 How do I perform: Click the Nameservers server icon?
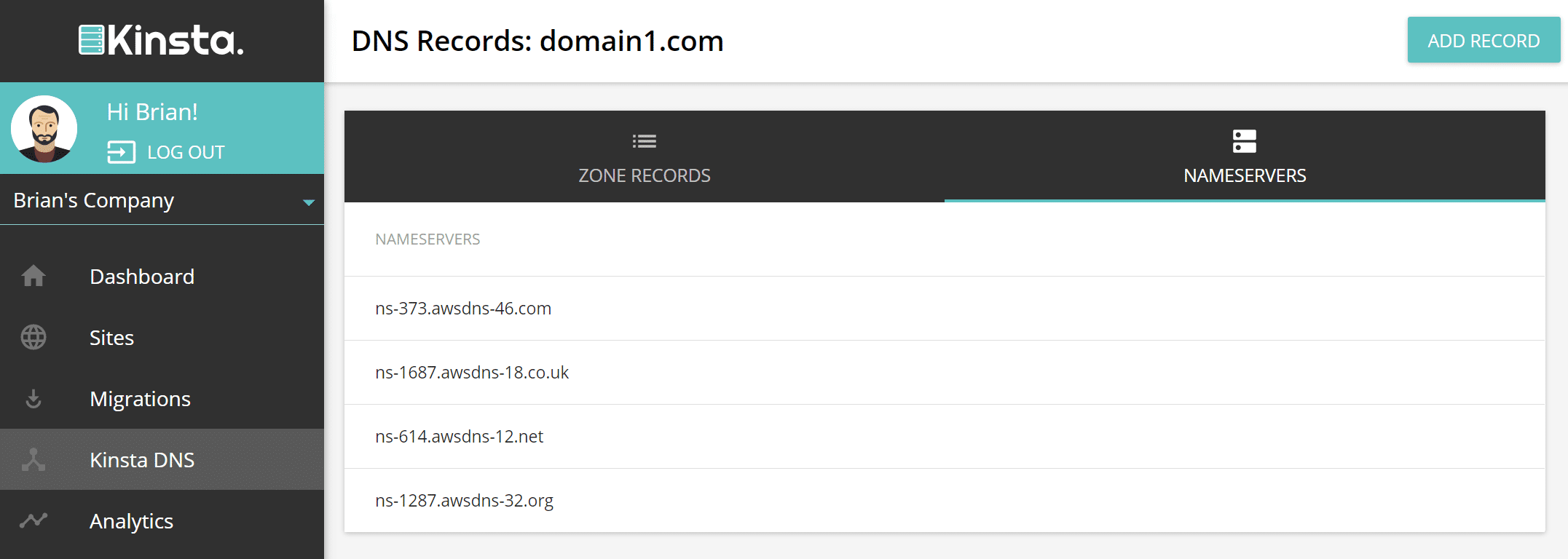coord(1245,141)
